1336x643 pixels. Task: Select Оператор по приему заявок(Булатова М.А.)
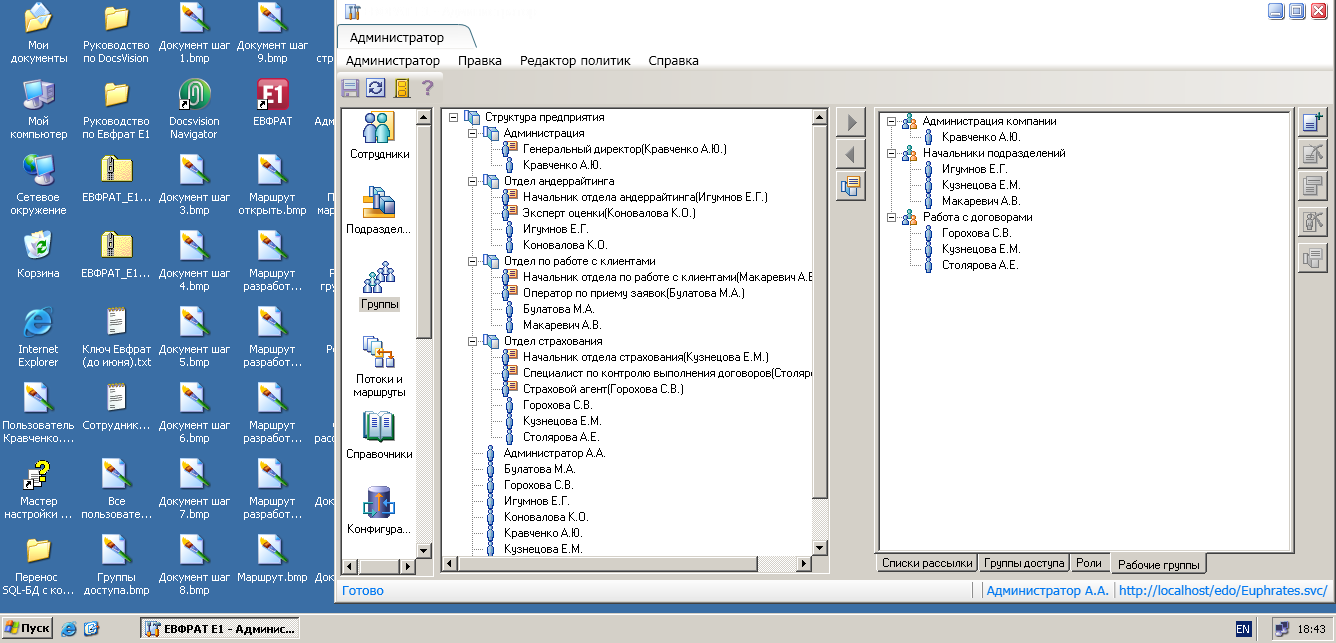tap(634, 293)
